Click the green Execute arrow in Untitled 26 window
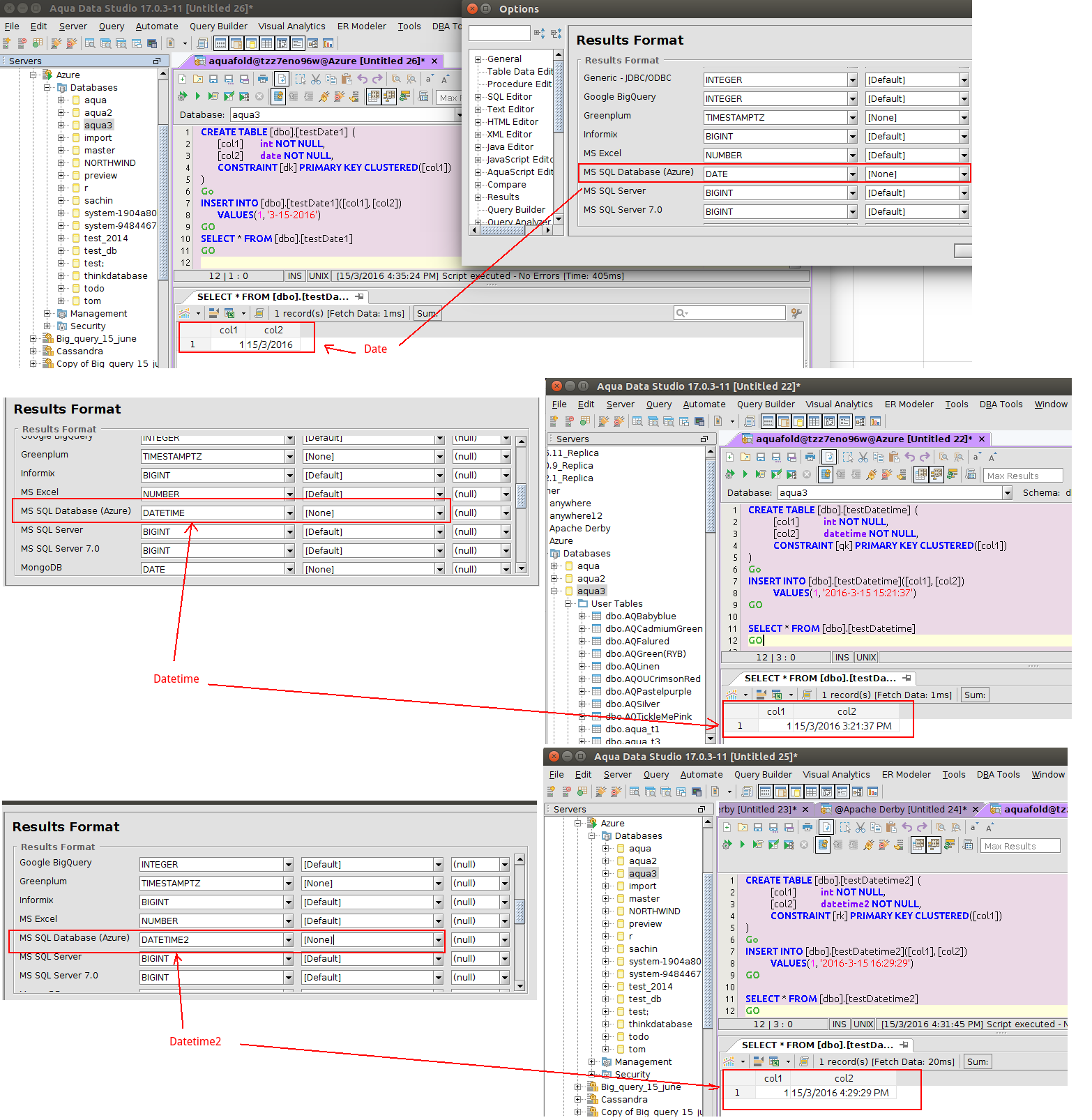The image size is (1092, 1120). pyautogui.click(x=197, y=96)
